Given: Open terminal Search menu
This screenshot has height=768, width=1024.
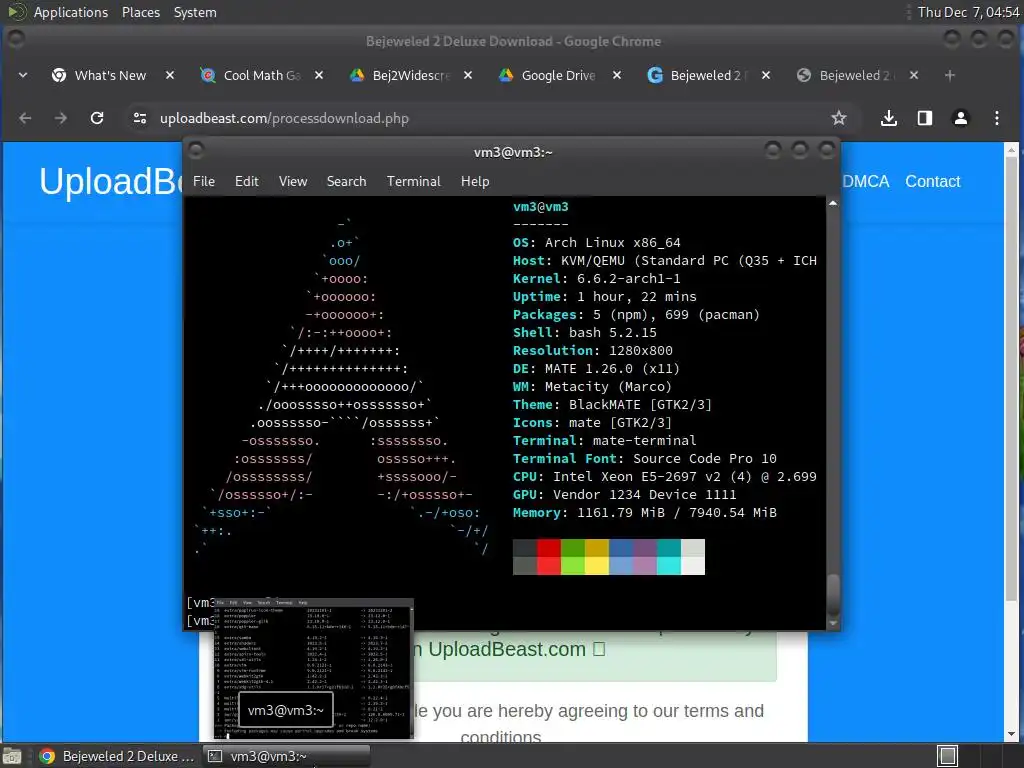Looking at the screenshot, I should click(346, 182).
